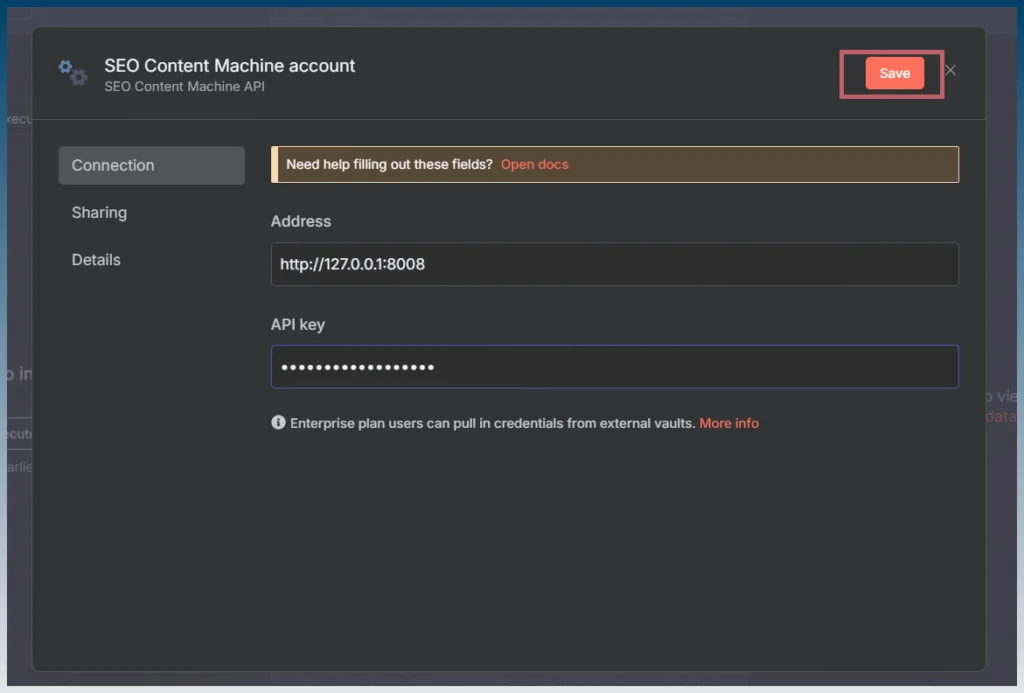Close the credential dialog with the X
Viewport: 1024px width, 693px height.
click(950, 70)
